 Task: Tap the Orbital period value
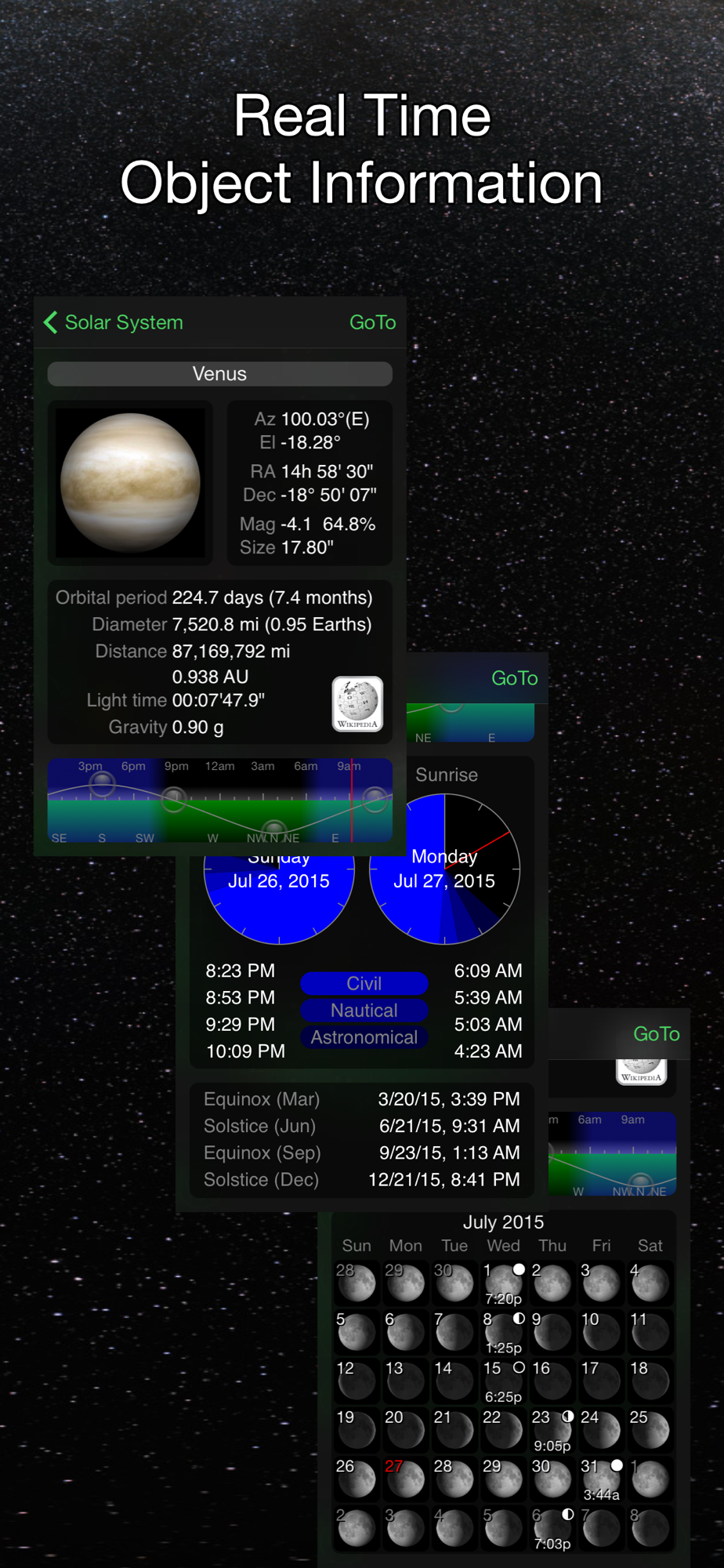(x=272, y=597)
